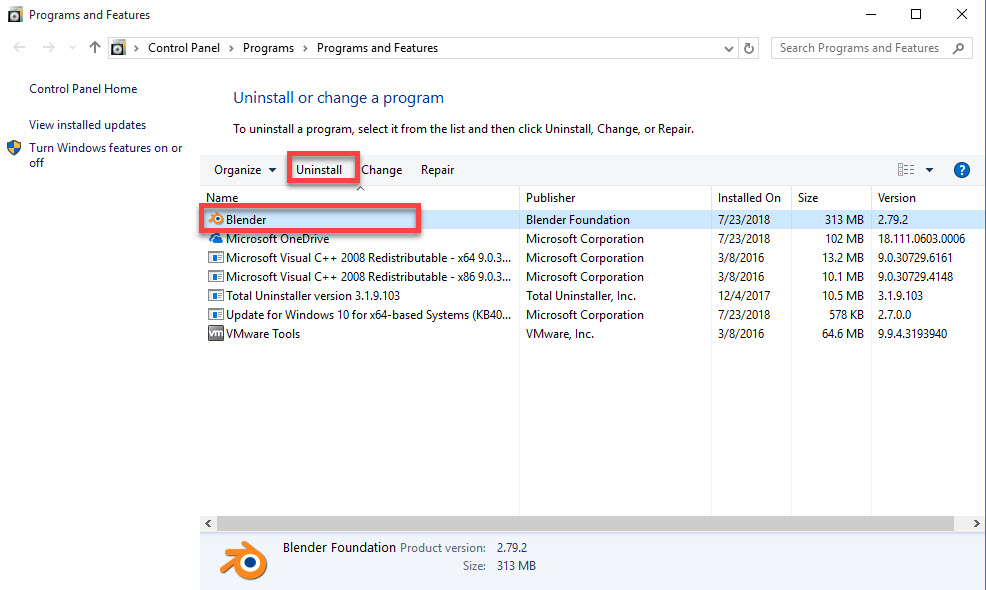Click Repair in the toolbar
Image resolution: width=986 pixels, height=590 pixels.
[x=437, y=170]
